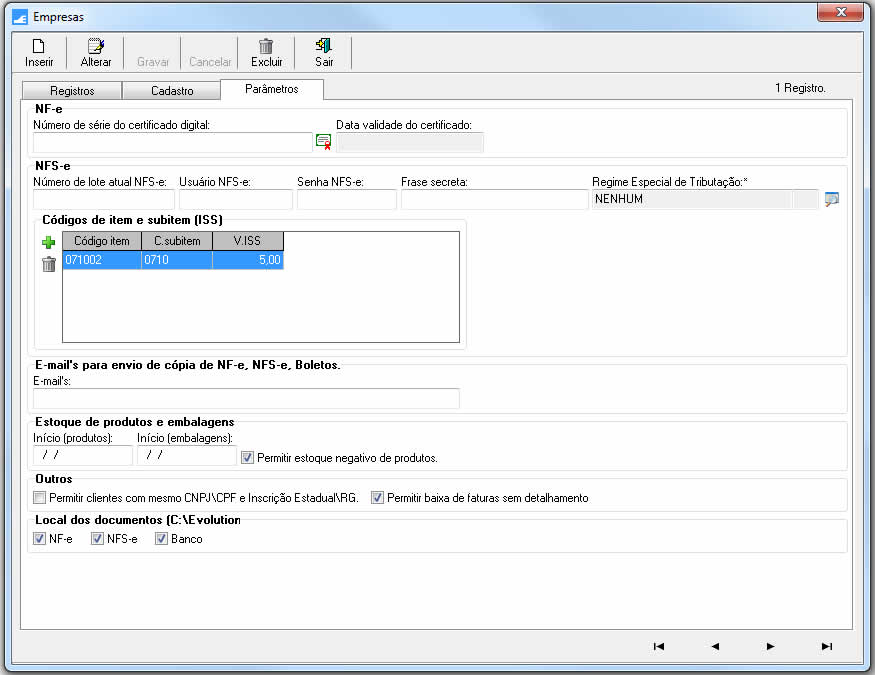Image resolution: width=875 pixels, height=675 pixels.
Task: Switch to the Registros tab
Action: click(x=71, y=91)
